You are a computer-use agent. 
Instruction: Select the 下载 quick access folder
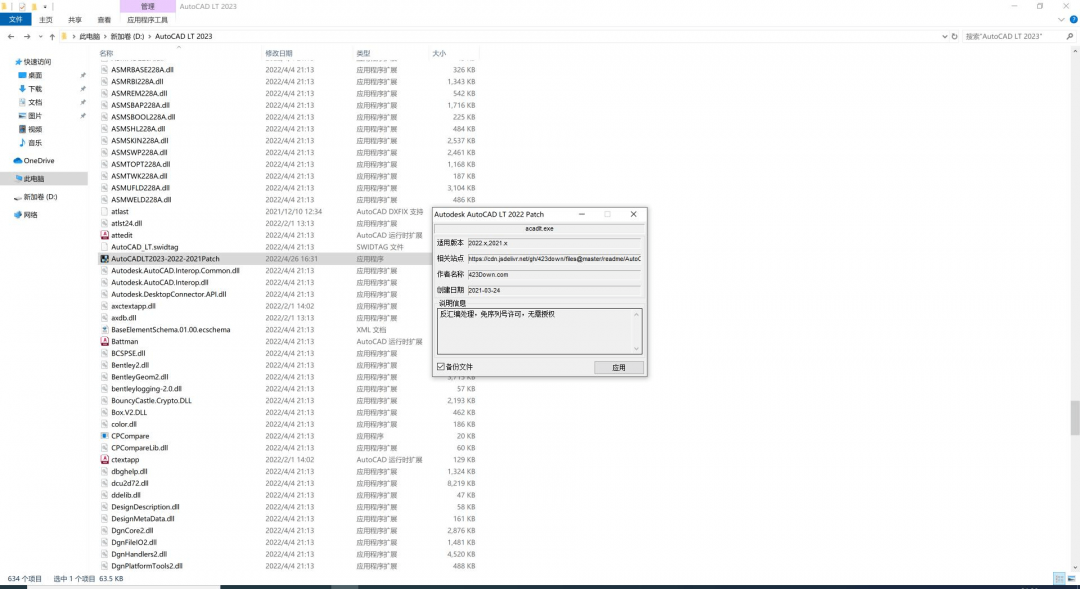pyautogui.click(x=35, y=88)
